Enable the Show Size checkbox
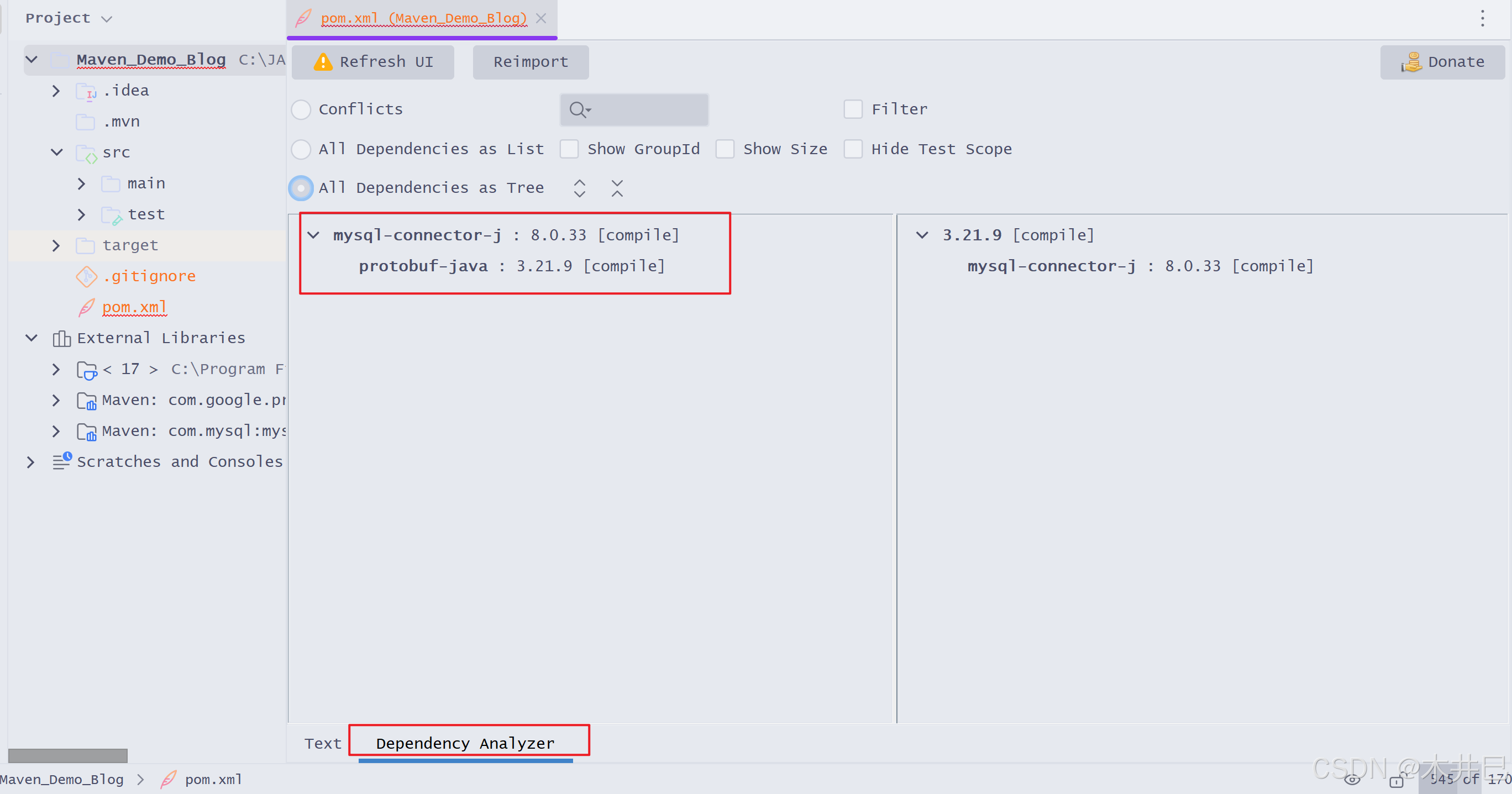The image size is (1512, 794). coord(725,149)
